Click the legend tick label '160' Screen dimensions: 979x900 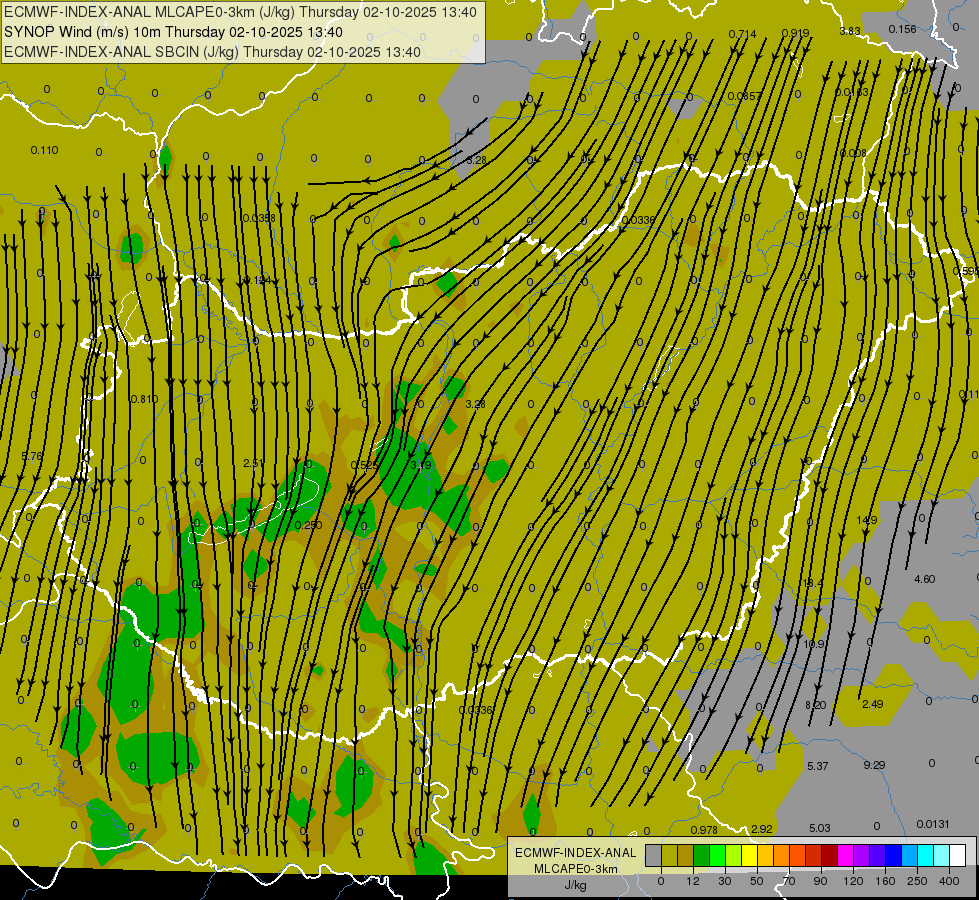pyautogui.click(x=885, y=881)
